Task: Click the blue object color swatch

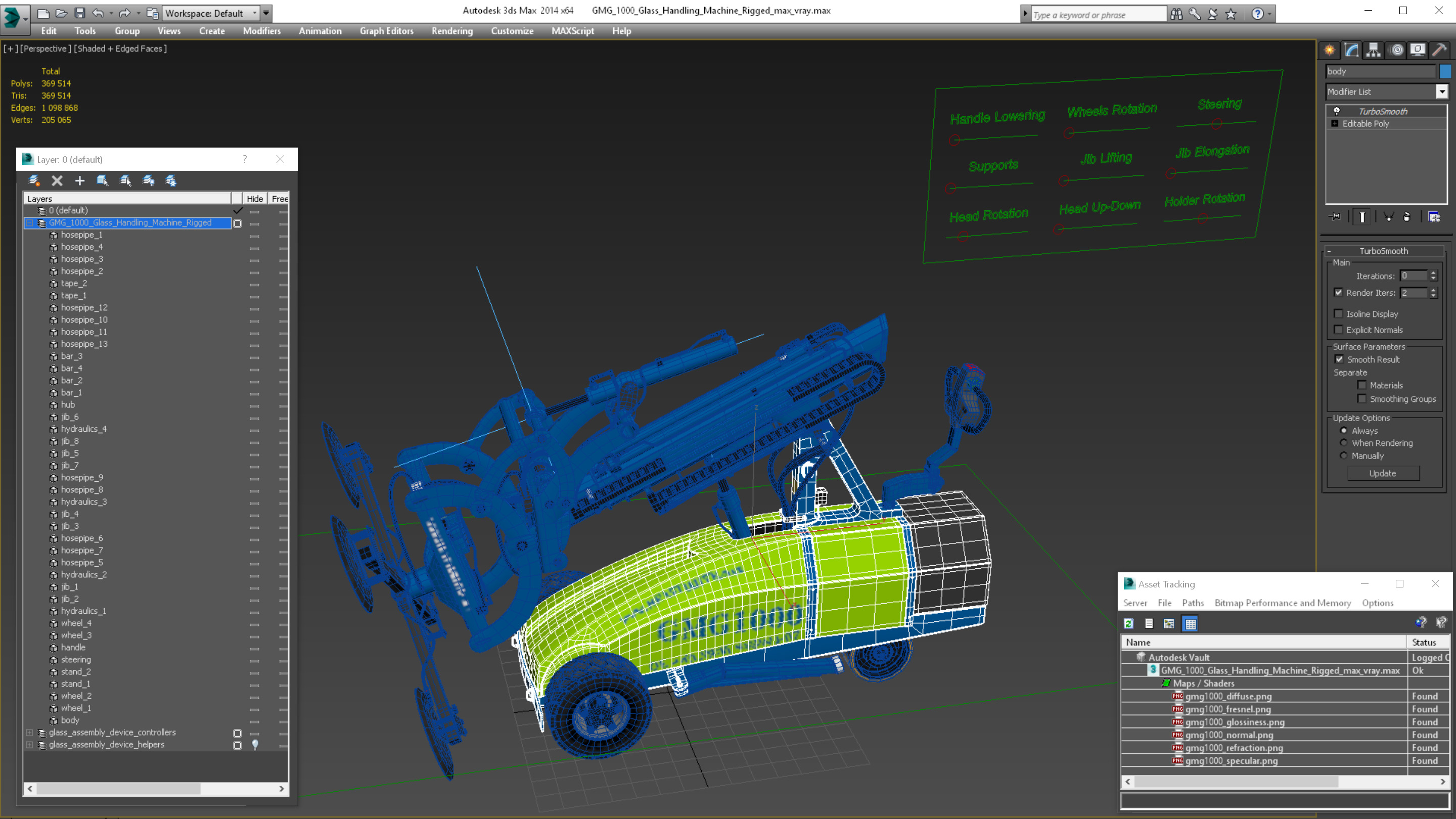Action: (x=1445, y=71)
